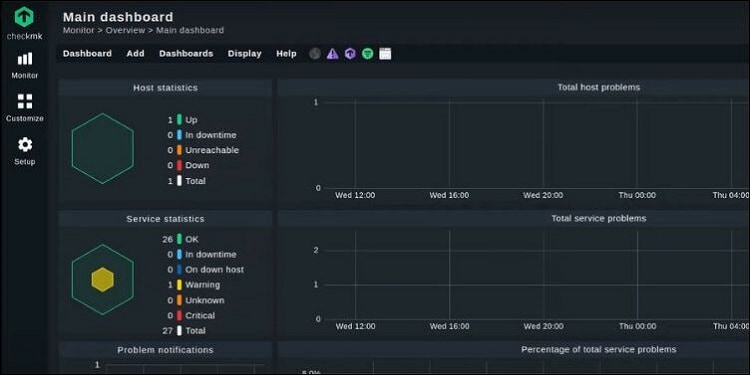Screen dimensions: 750x375
Task: Click the purple warning triangle icon
Action: pos(332,54)
